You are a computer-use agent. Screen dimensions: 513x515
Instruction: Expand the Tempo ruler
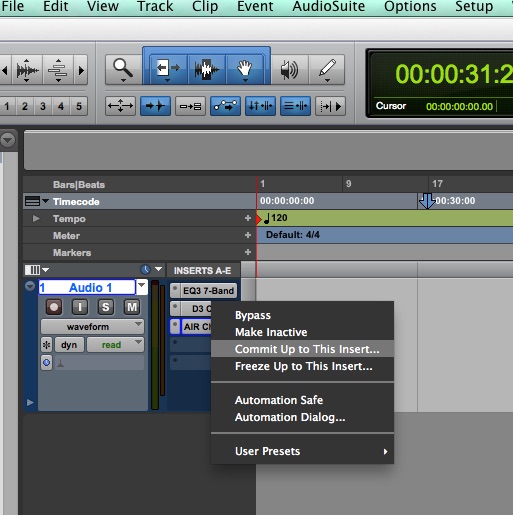pyautogui.click(x=36, y=219)
